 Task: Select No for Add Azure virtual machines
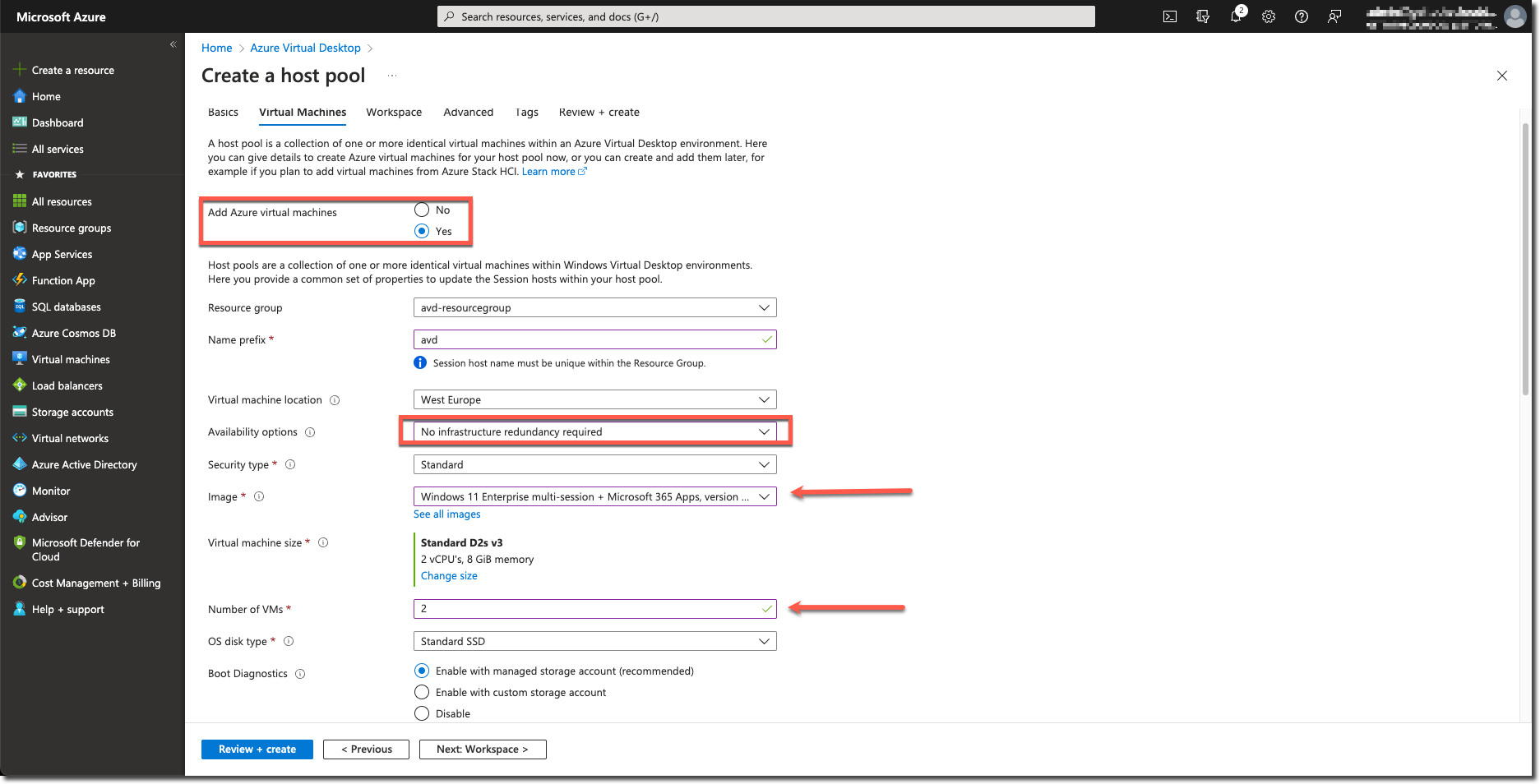pos(422,210)
